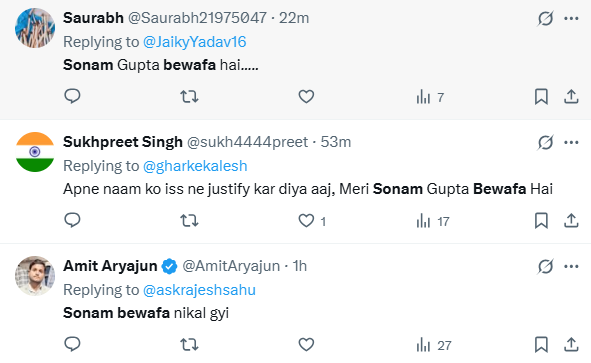Like Saurabh's Sonam Gupta tweet
591x363 pixels.
(x=306, y=96)
